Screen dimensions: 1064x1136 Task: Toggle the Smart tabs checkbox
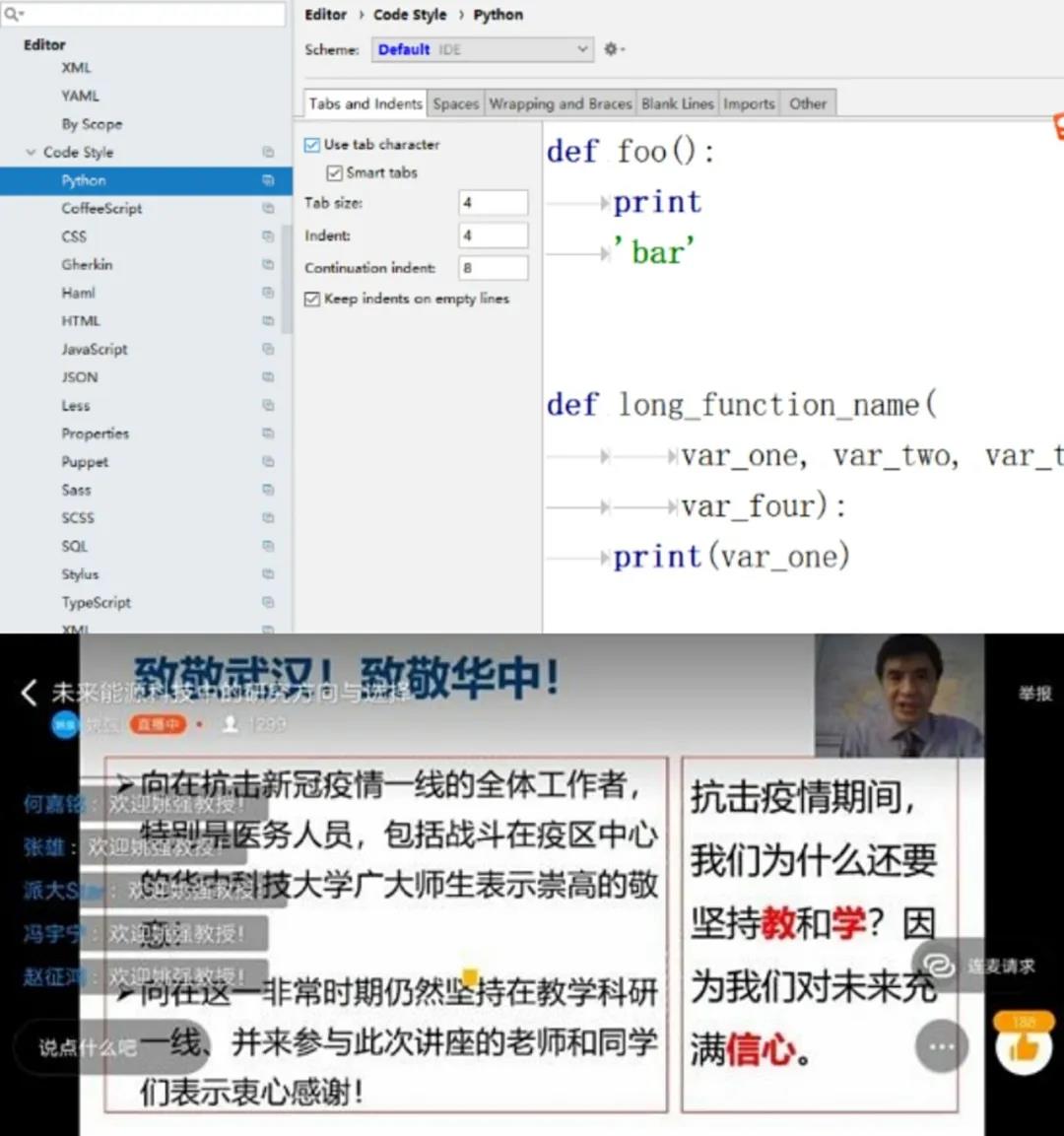click(x=334, y=173)
